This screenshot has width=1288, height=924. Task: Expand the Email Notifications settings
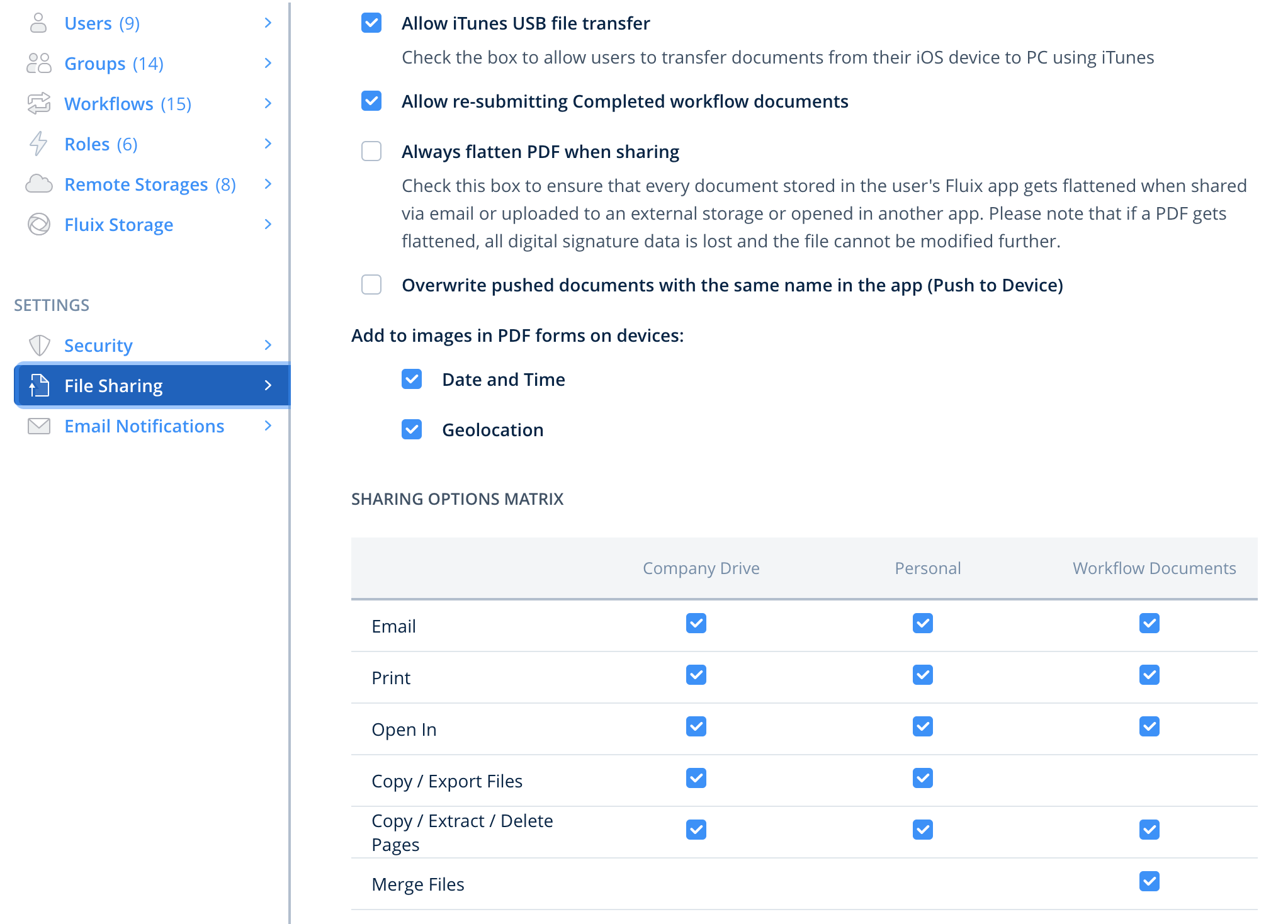click(269, 425)
